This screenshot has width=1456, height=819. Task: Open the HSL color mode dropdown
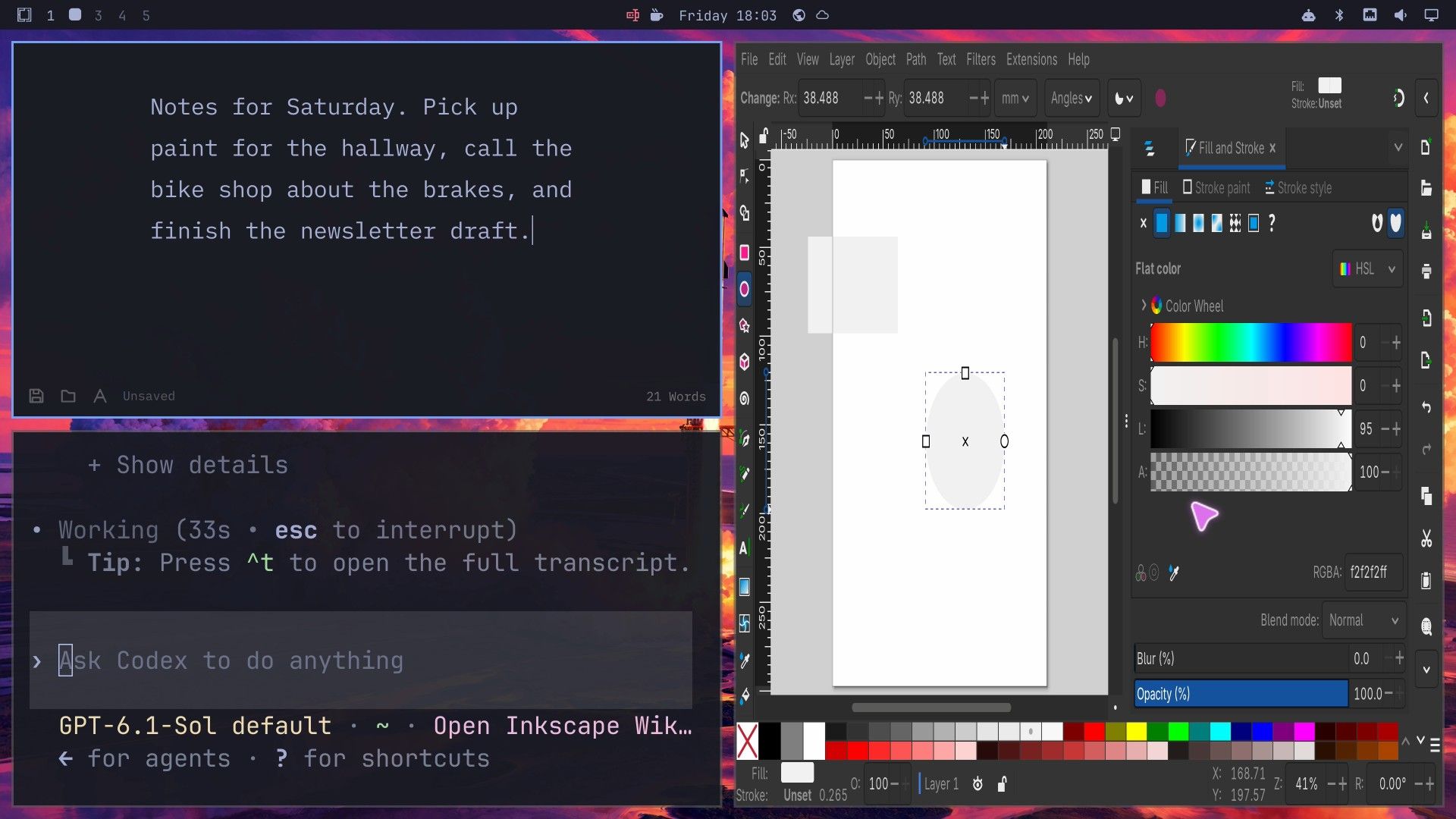(x=1368, y=268)
